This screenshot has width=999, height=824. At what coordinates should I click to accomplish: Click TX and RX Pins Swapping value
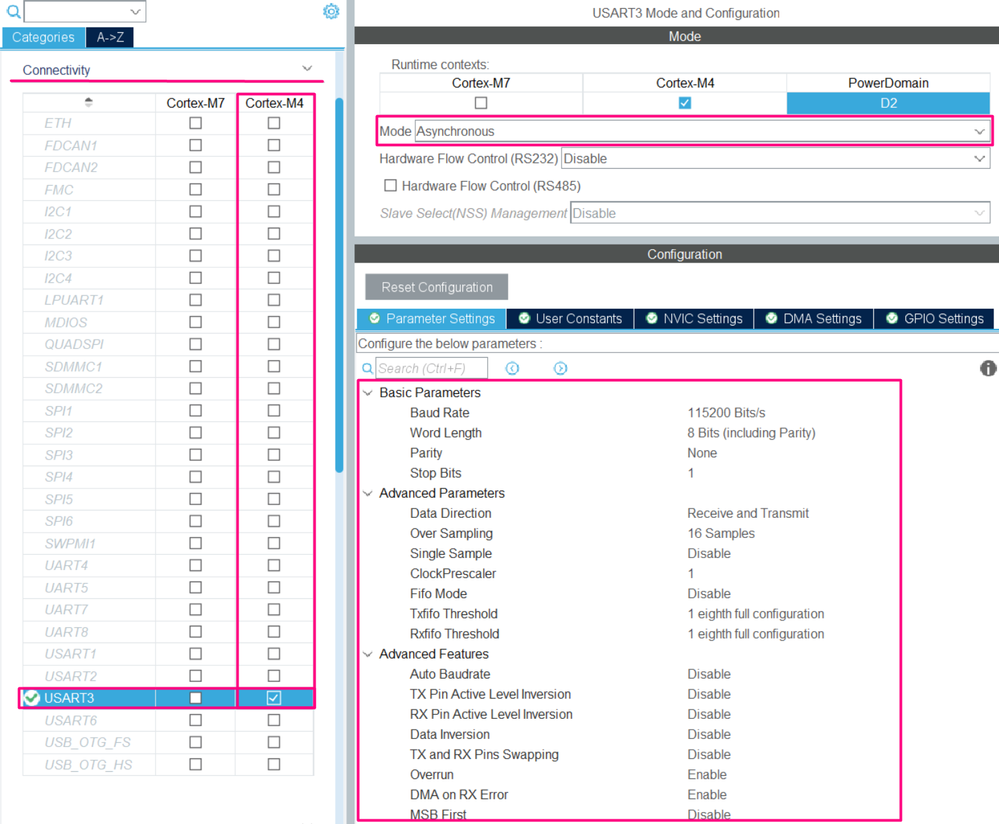(709, 755)
